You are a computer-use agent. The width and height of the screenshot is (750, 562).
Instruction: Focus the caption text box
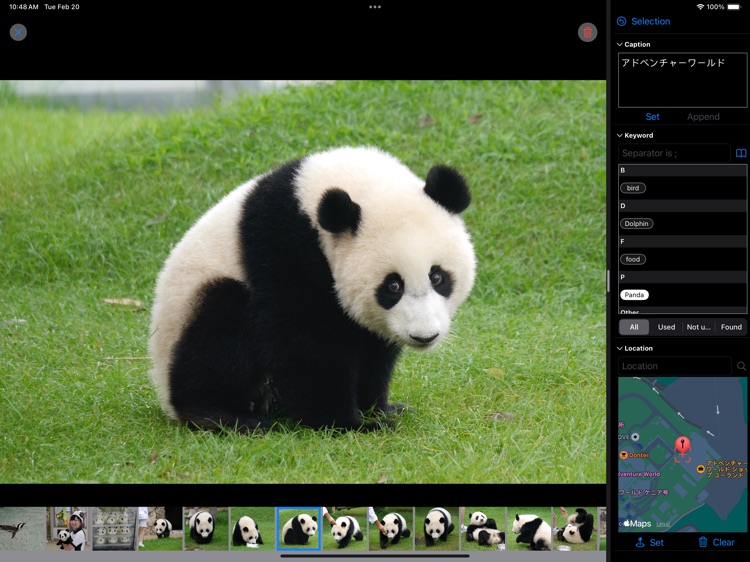(683, 80)
